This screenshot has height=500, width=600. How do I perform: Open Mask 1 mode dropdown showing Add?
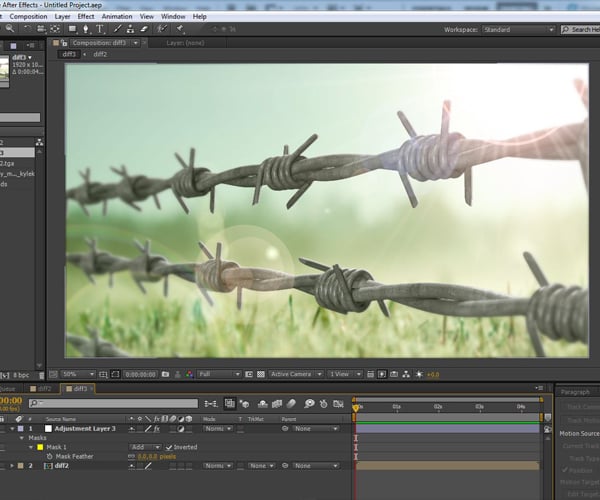click(x=145, y=447)
